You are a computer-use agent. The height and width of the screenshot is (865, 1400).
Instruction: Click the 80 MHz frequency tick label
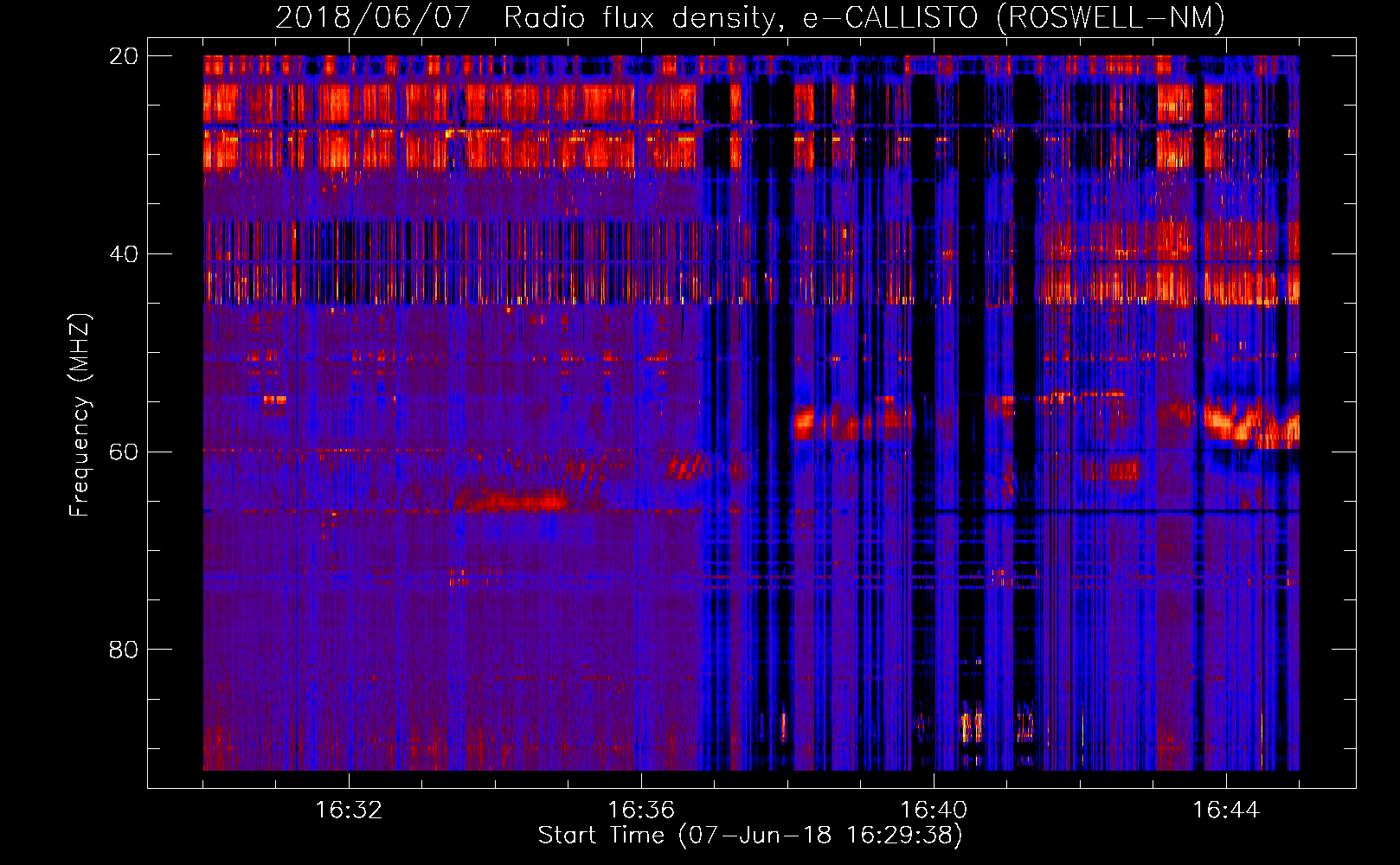(123, 650)
